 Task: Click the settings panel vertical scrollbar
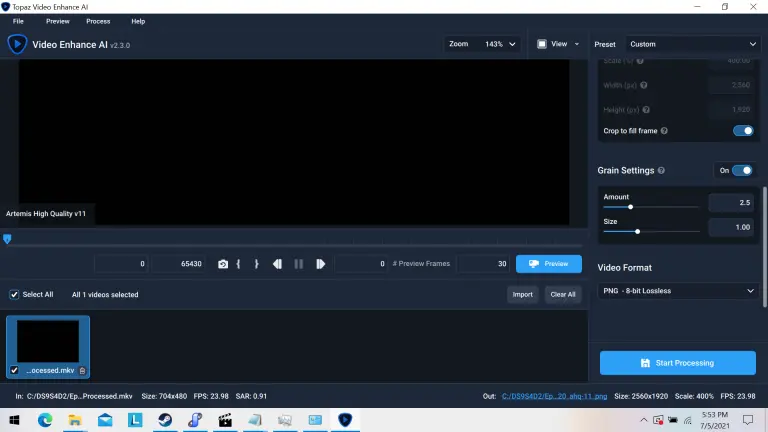(765, 246)
